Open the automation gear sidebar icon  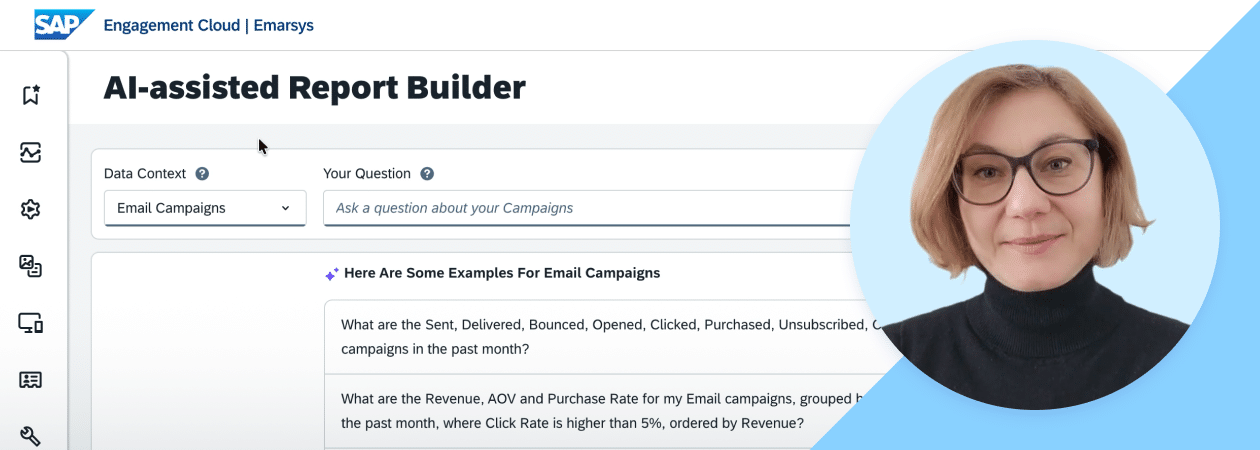tap(30, 209)
